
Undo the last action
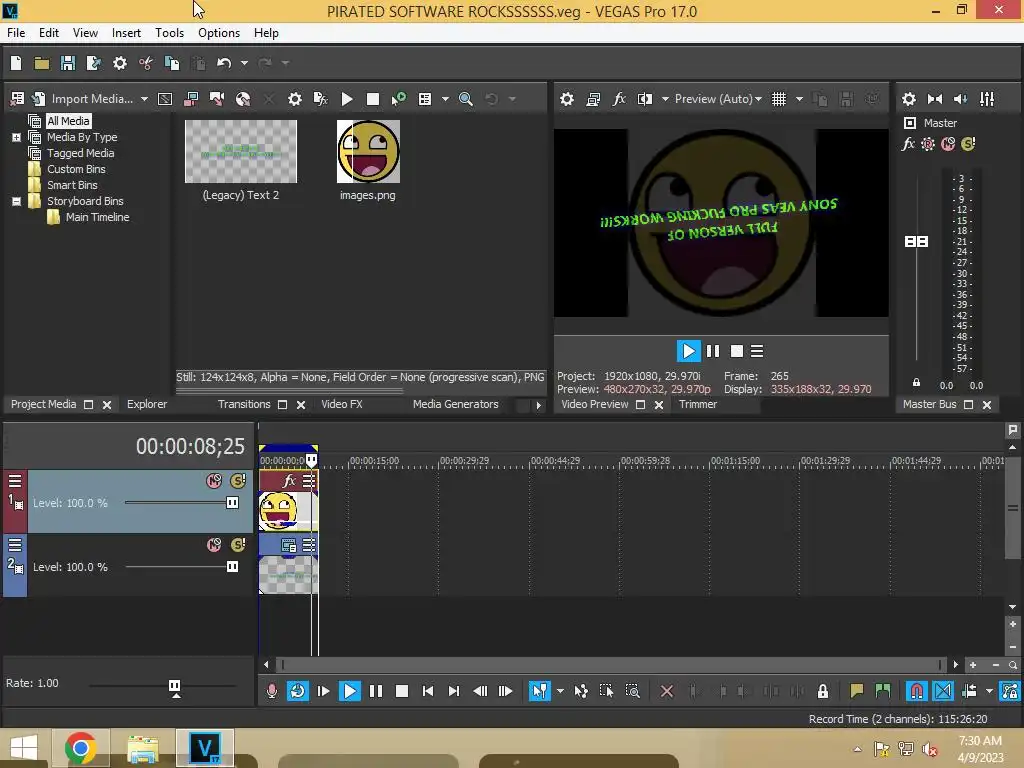click(x=224, y=63)
